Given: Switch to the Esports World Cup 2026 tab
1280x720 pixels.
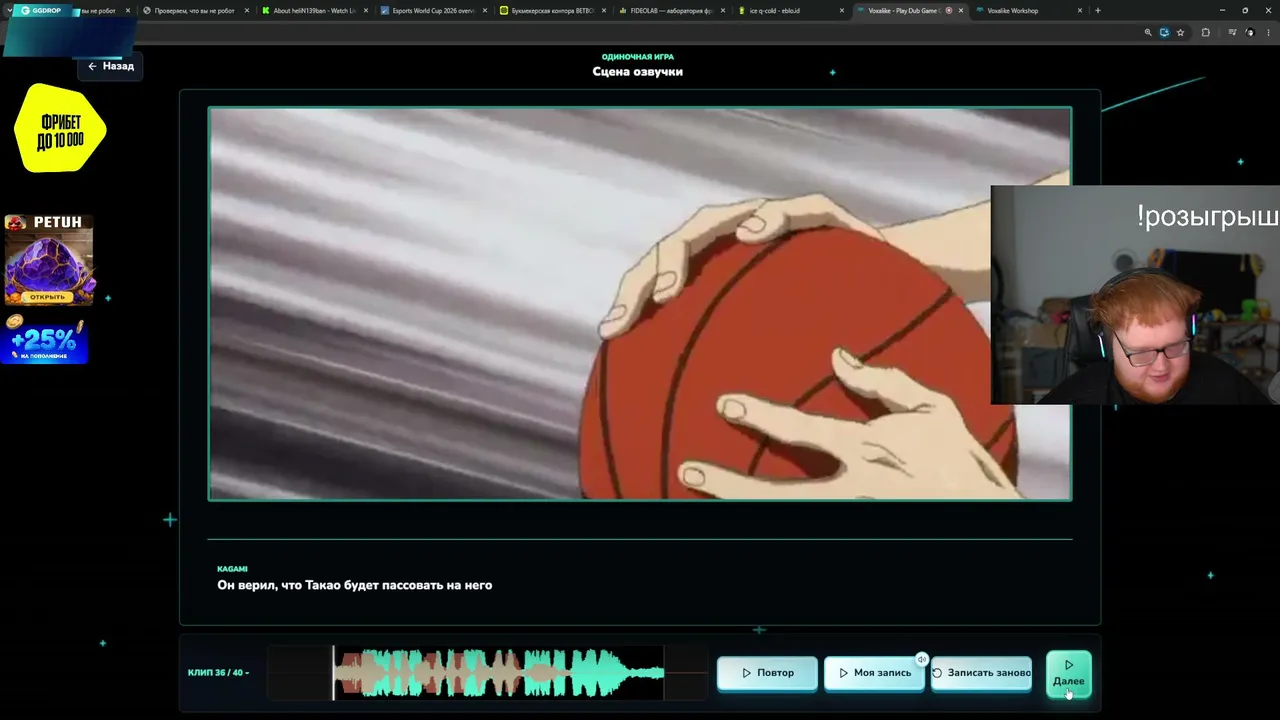Looking at the screenshot, I should [x=433, y=11].
